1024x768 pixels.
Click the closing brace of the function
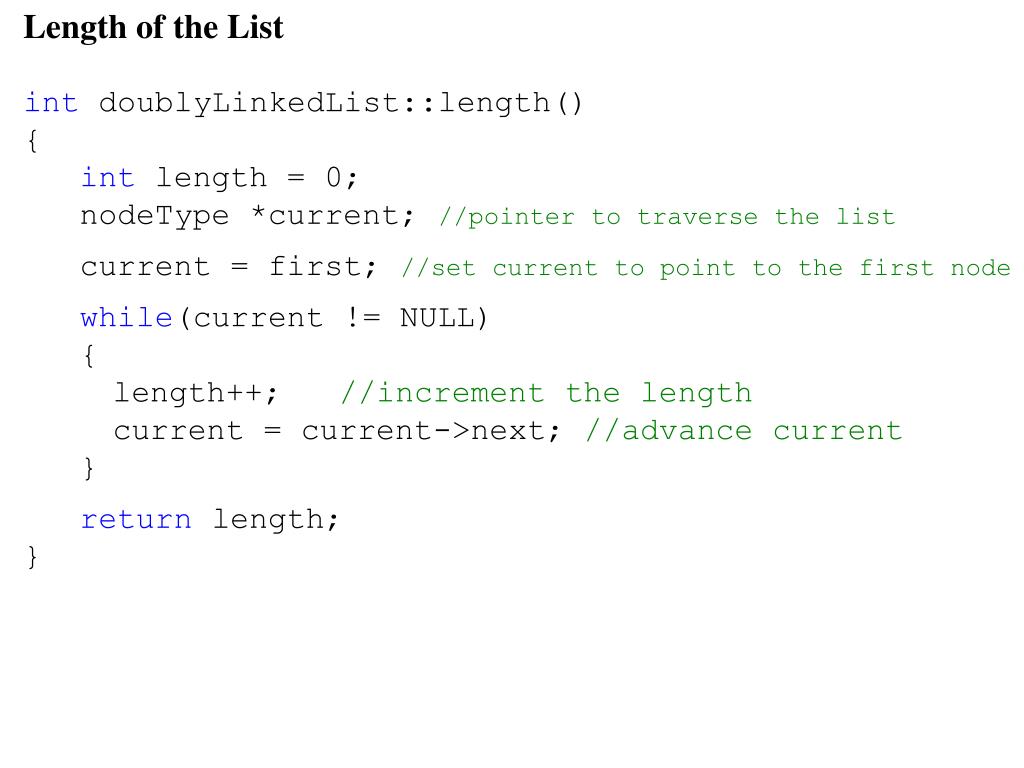[x=33, y=557]
